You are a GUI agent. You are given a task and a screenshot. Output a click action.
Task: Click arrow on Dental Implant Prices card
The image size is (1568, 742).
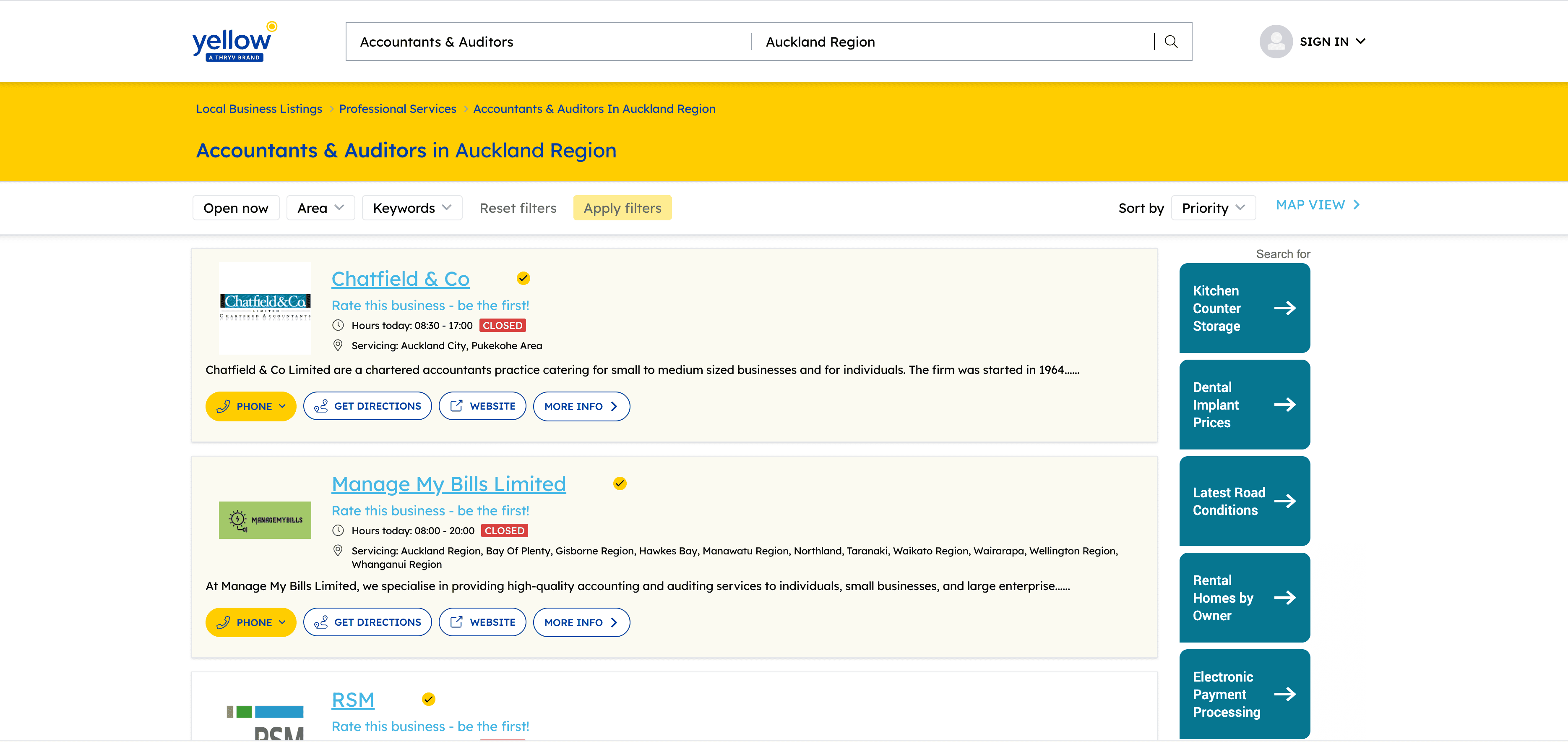point(1285,405)
